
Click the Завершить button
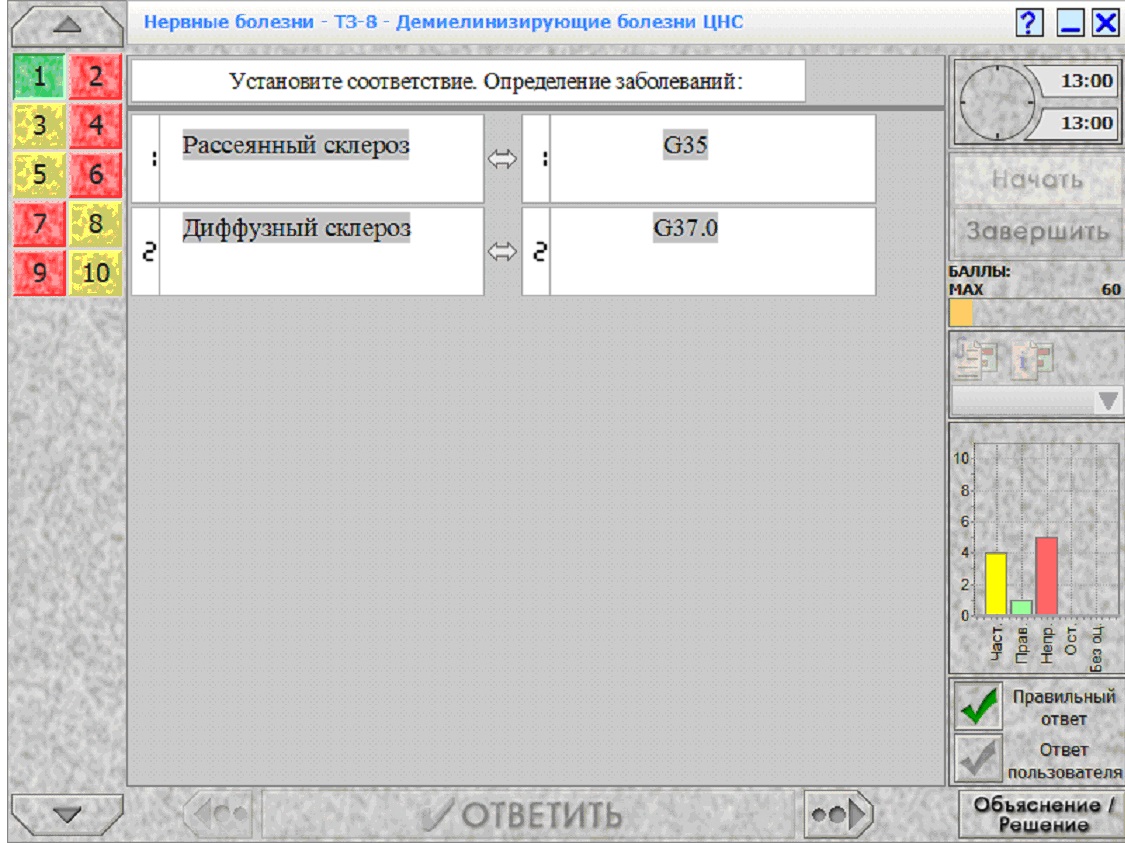[1037, 232]
